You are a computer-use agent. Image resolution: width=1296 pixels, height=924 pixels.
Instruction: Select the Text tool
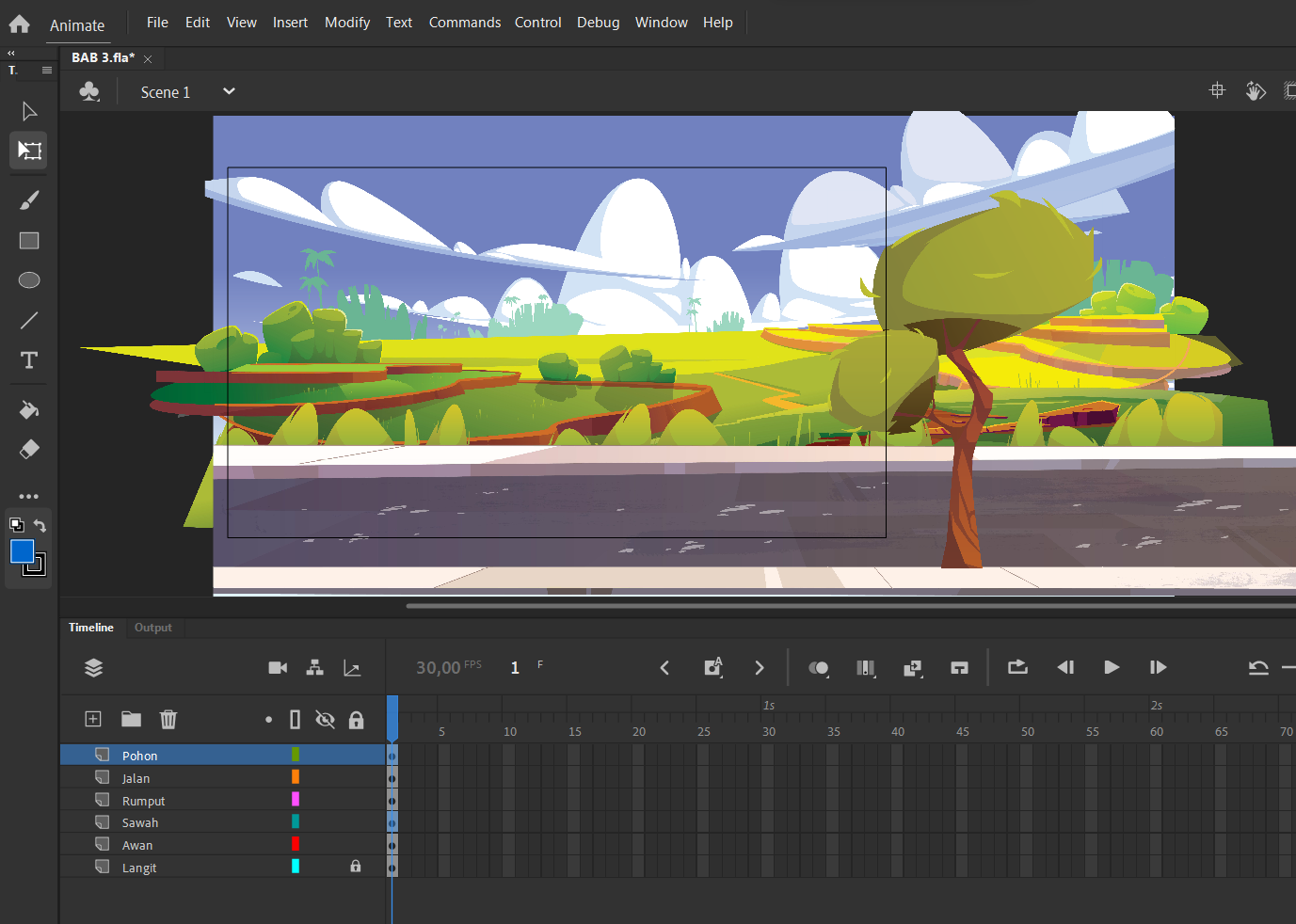pyautogui.click(x=29, y=360)
